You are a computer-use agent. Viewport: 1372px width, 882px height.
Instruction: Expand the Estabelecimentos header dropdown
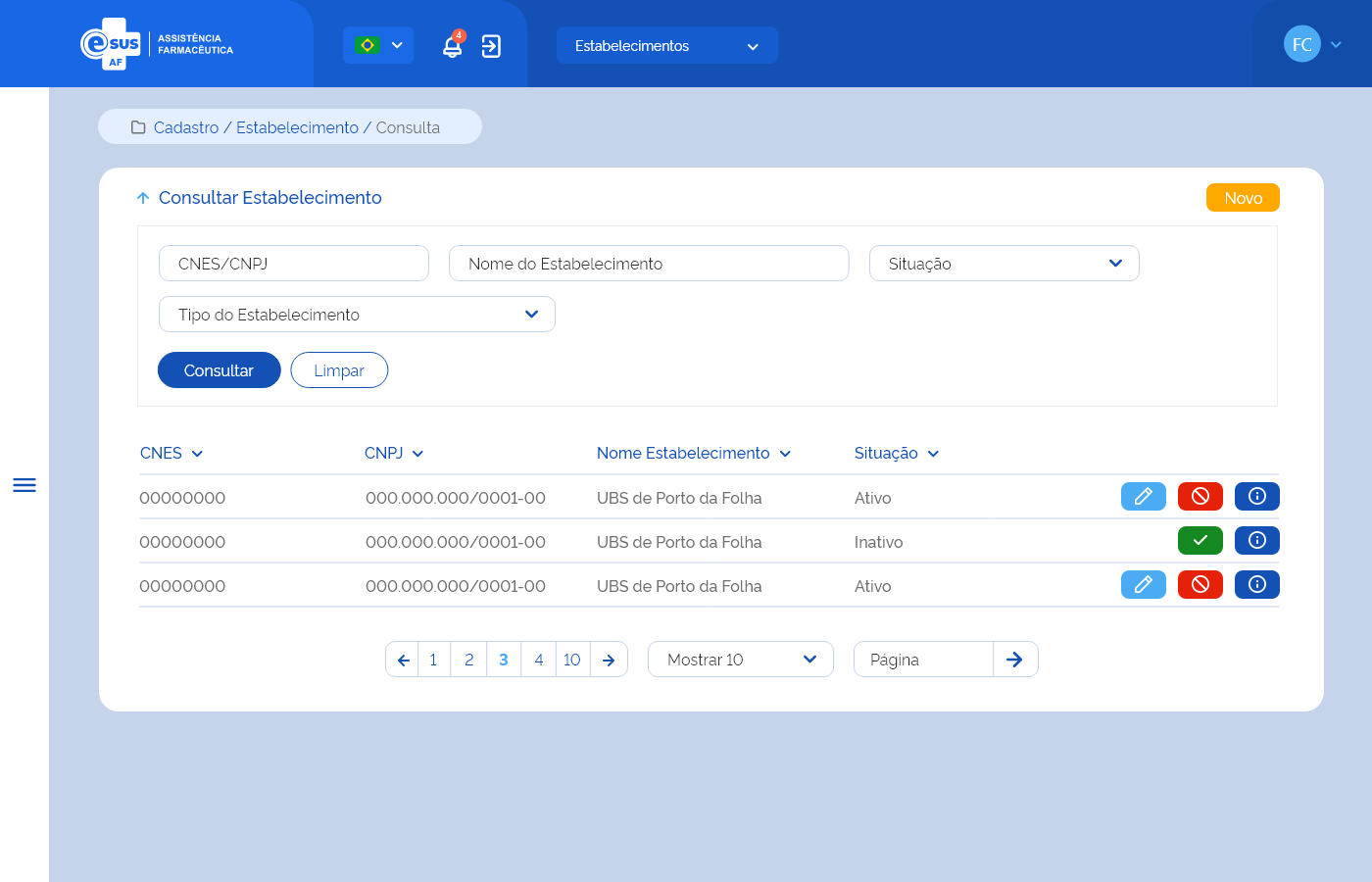[x=666, y=45]
